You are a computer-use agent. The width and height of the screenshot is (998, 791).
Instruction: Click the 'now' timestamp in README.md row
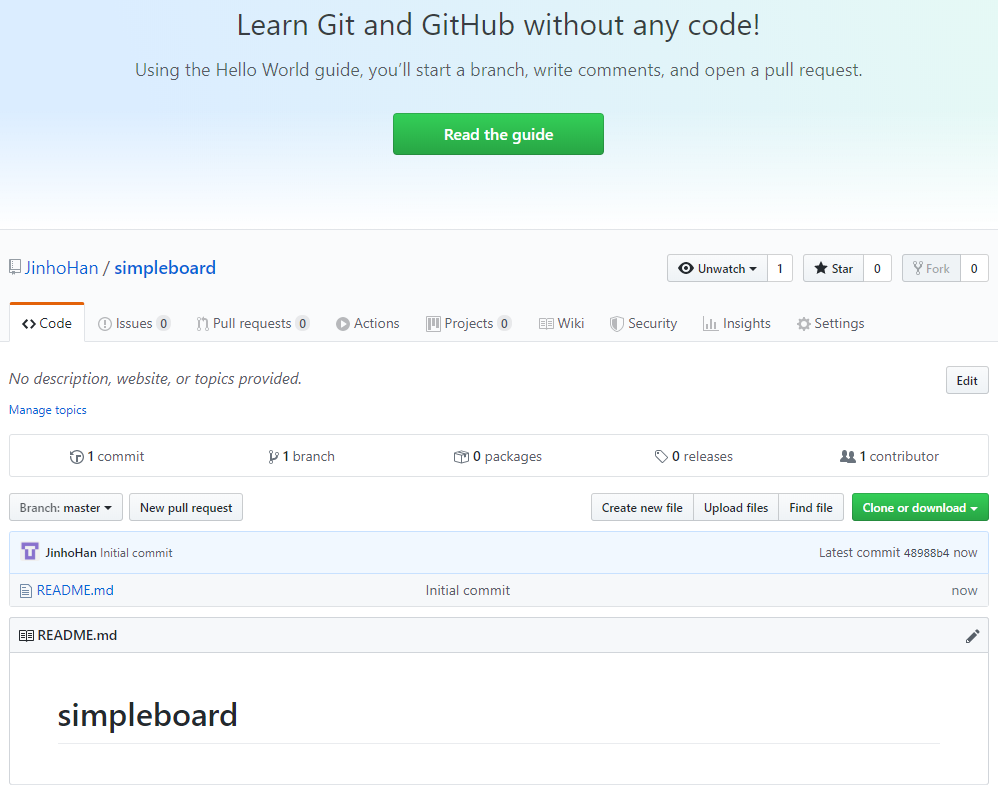click(x=964, y=591)
